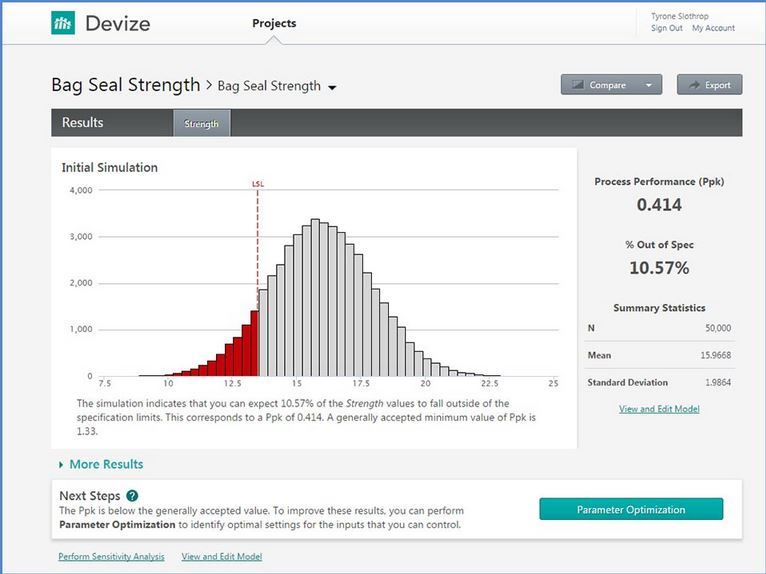Screen dimensions: 766x574
Task: Open the Compare button's dropdown arrow
Action: coord(649,85)
